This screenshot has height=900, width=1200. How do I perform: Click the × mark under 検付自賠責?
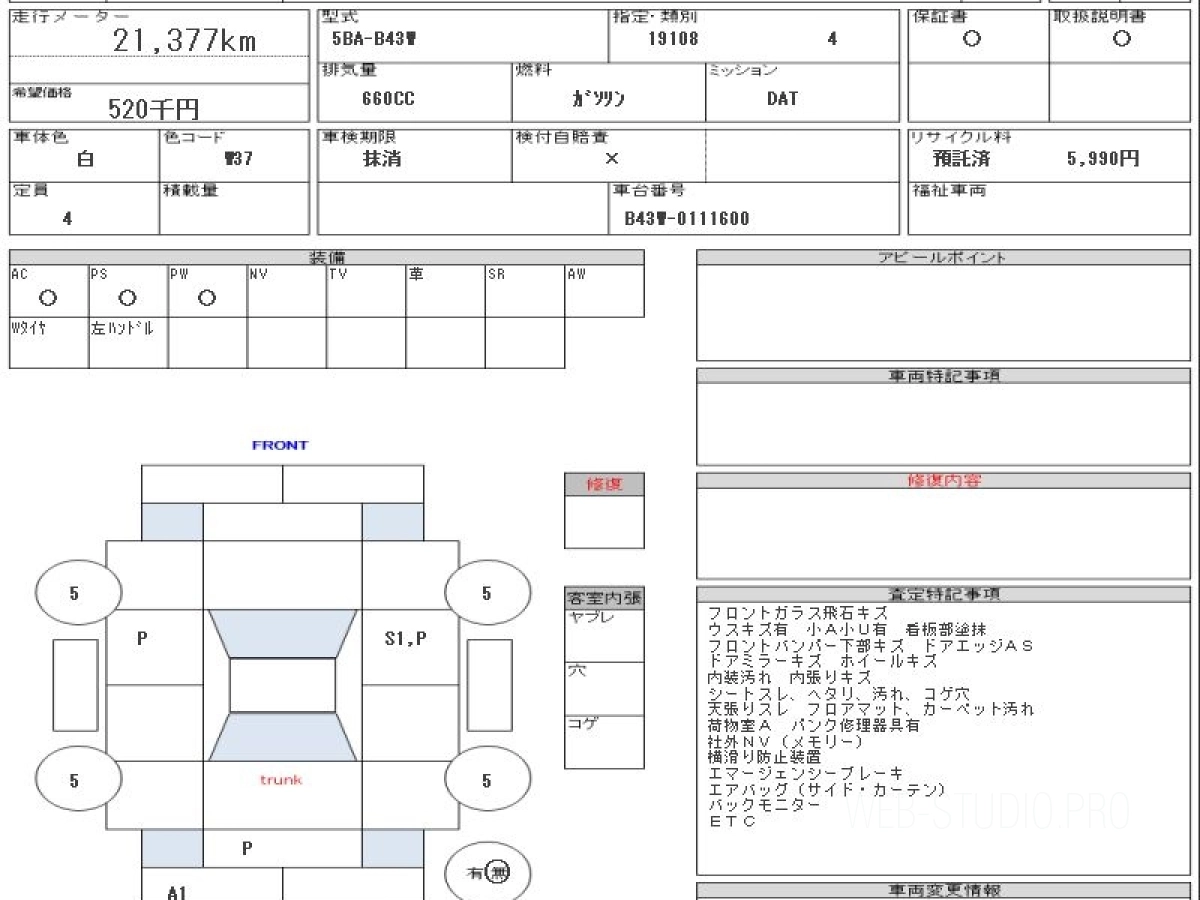612,158
